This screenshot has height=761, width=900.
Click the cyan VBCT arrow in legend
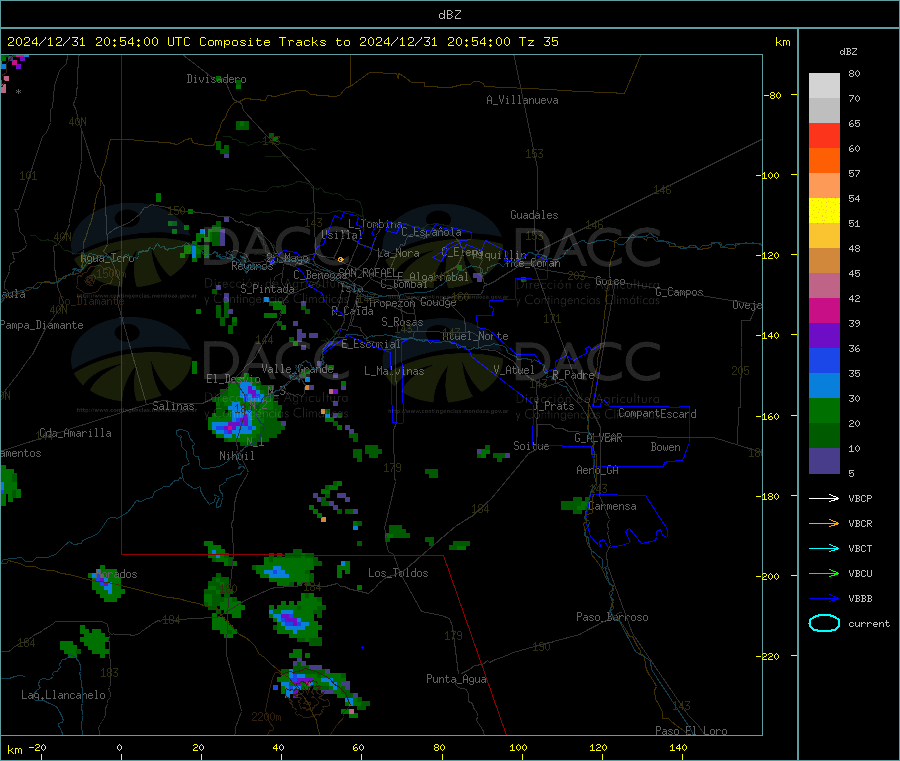coord(824,548)
